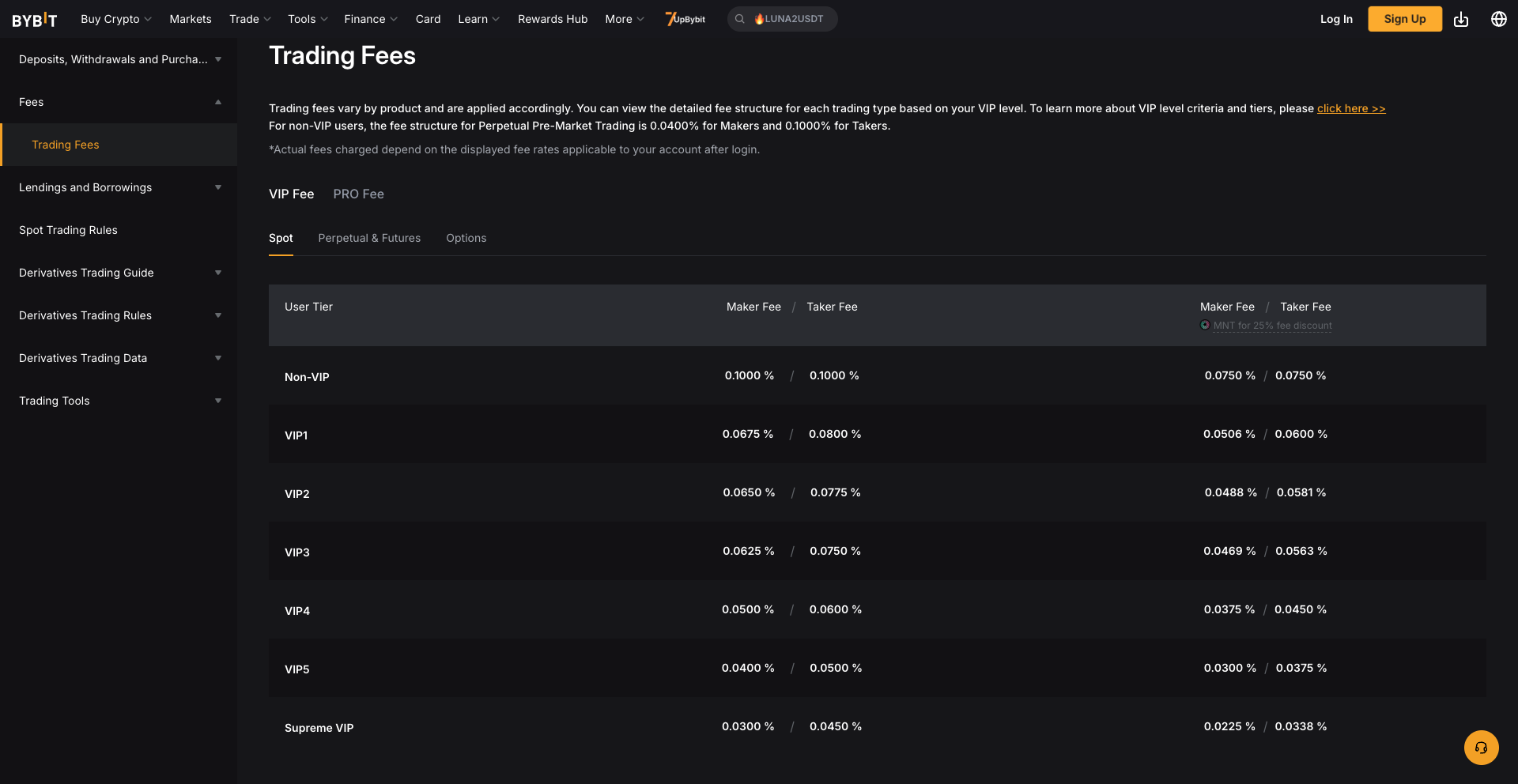The height and width of the screenshot is (784, 1518).
Task: Click the VIP5 tier label
Action: (296, 669)
